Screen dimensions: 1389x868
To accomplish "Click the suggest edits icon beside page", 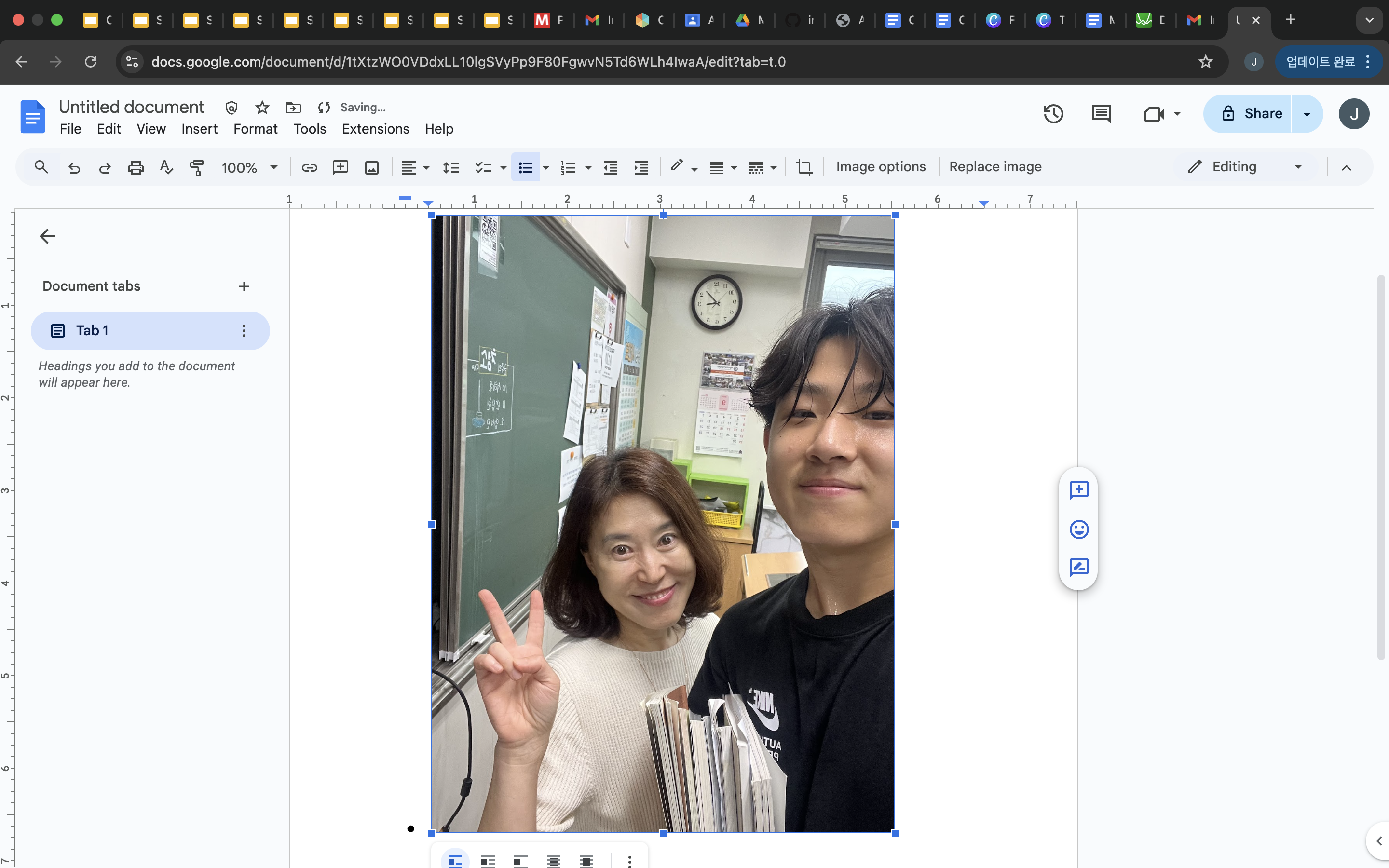I will pos(1078,567).
